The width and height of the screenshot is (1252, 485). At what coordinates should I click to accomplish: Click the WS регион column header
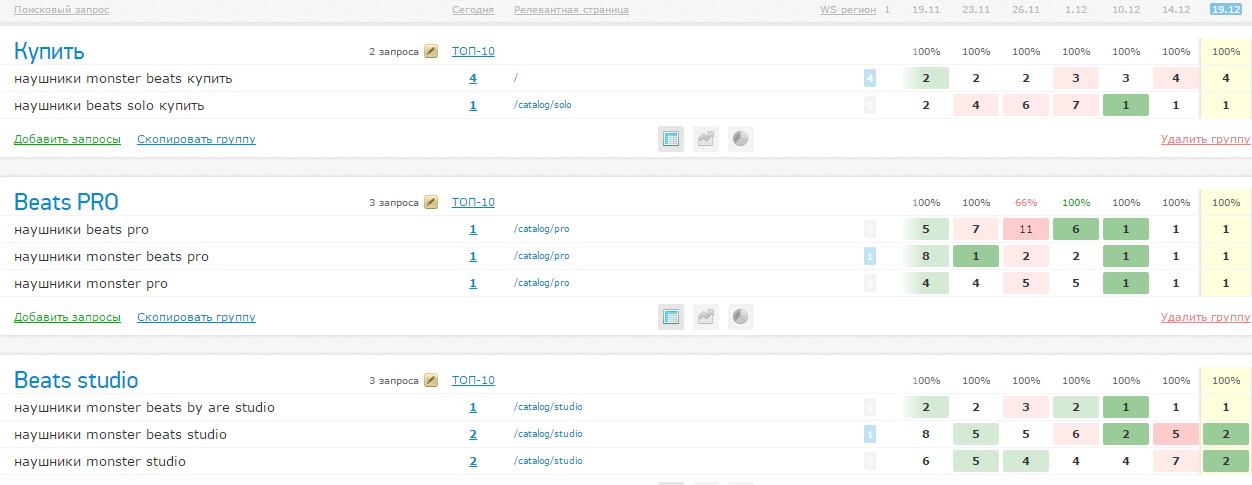848,10
